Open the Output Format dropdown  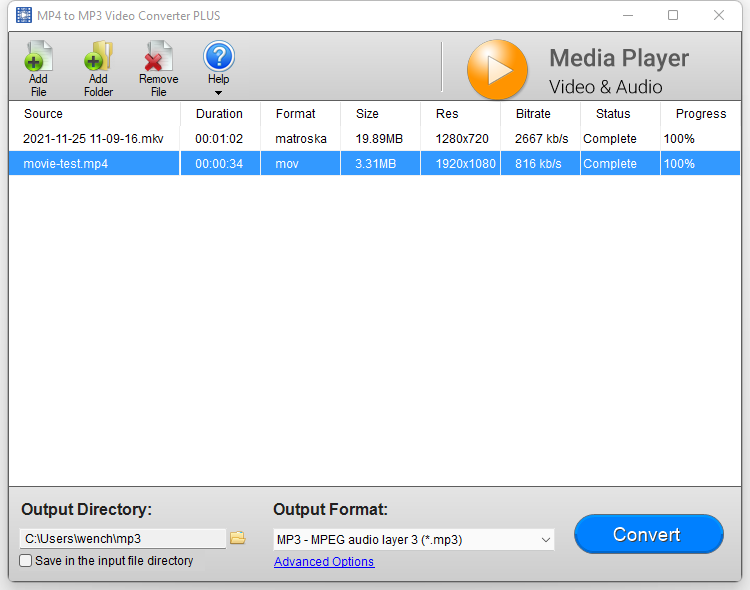pyautogui.click(x=414, y=540)
